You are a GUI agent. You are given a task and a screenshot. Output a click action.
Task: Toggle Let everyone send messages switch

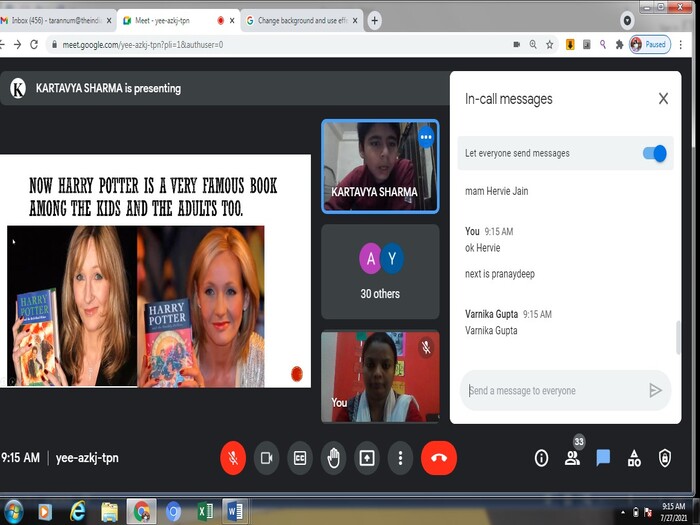click(x=654, y=153)
